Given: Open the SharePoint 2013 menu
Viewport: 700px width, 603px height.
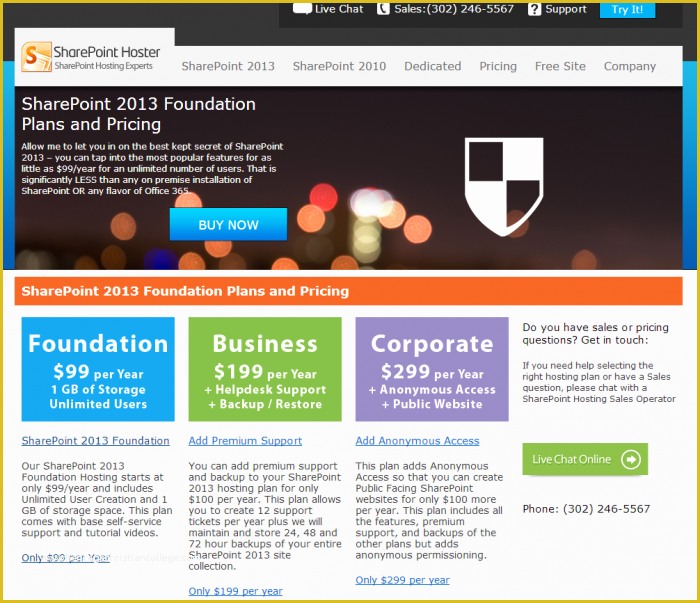Looking at the screenshot, I should point(228,66).
